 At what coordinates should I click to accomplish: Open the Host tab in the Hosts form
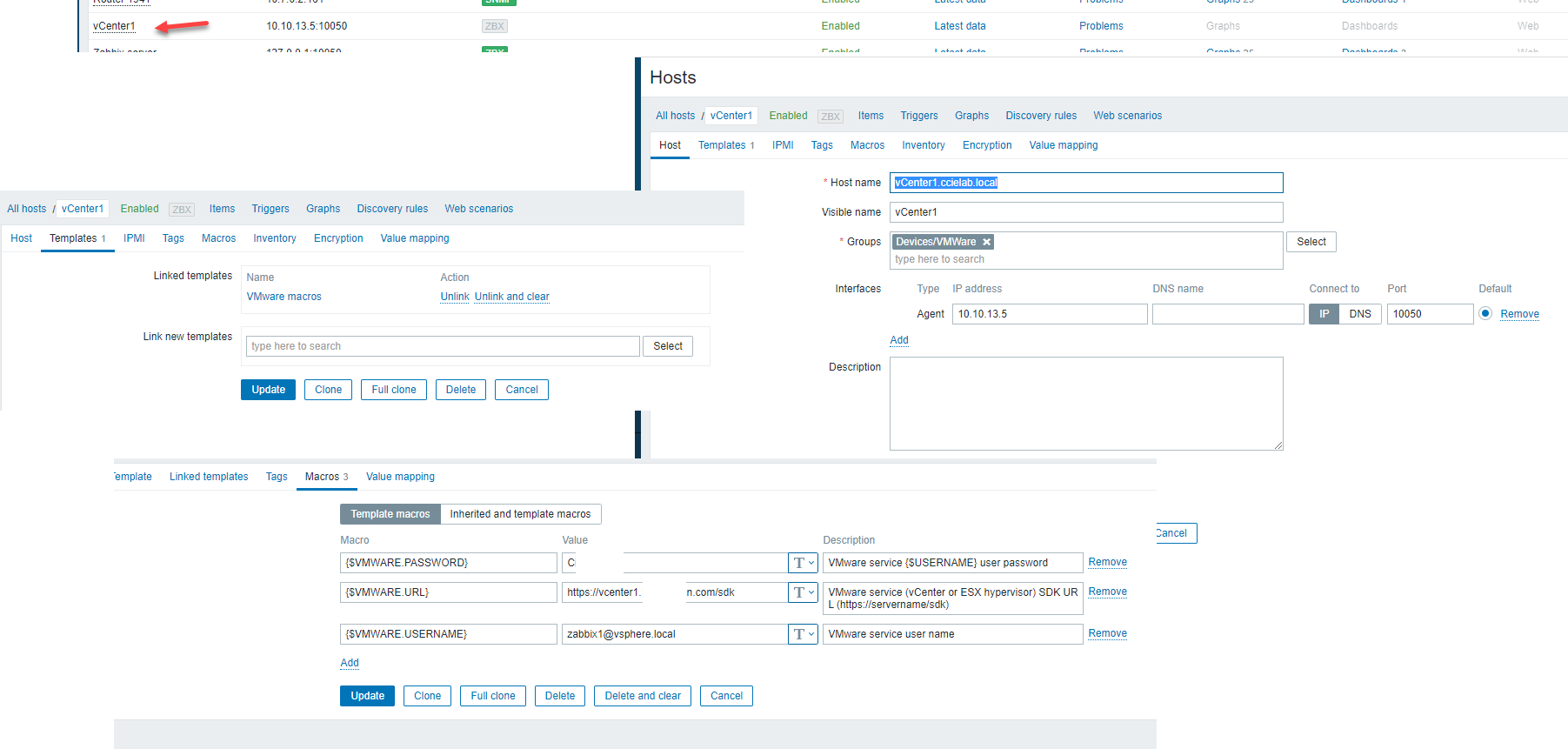point(670,145)
